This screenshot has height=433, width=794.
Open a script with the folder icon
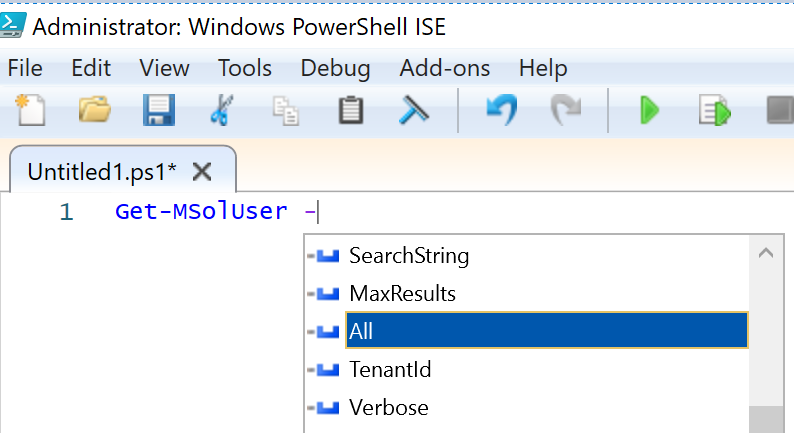95,109
